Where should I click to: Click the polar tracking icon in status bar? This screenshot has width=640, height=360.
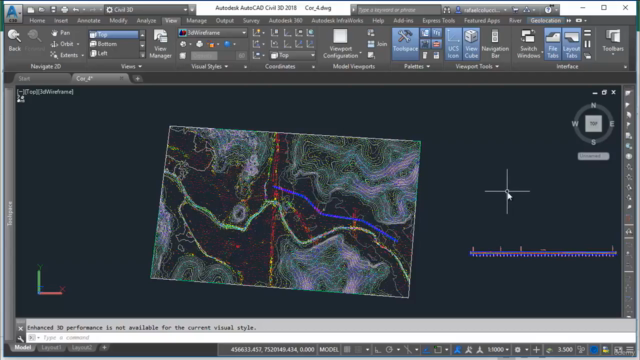pos(389,349)
